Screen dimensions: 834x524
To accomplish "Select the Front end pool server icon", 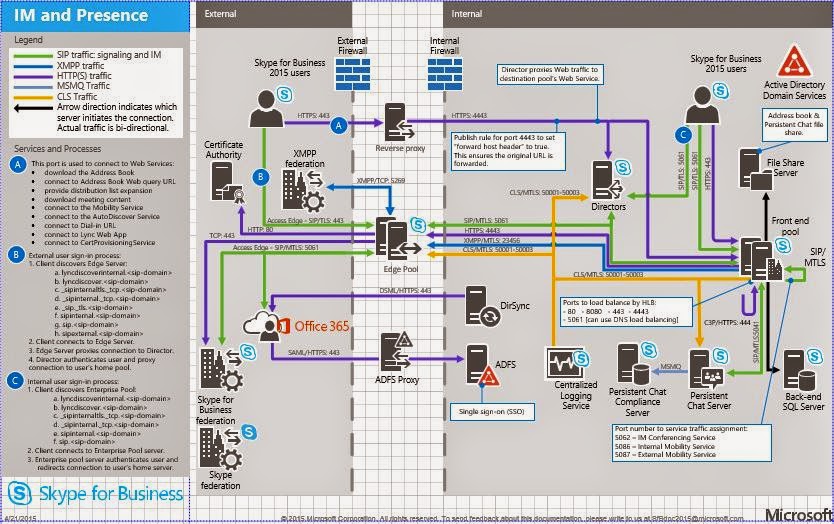I will click(x=761, y=259).
